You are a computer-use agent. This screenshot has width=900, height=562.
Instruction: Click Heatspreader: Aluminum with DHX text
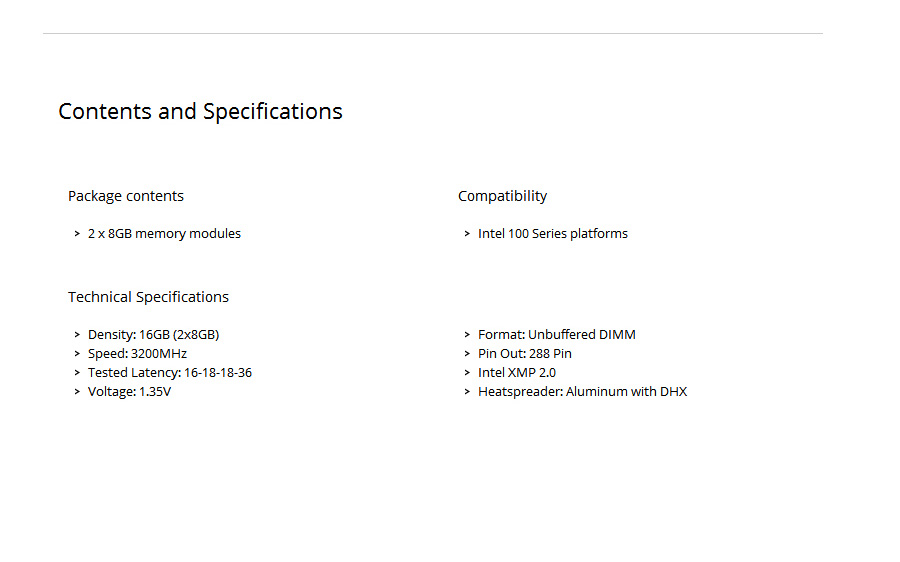pyautogui.click(x=583, y=392)
